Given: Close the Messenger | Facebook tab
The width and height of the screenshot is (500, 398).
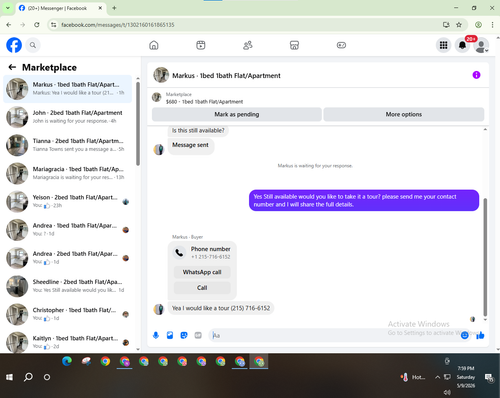Looking at the screenshot, I should [100, 8].
